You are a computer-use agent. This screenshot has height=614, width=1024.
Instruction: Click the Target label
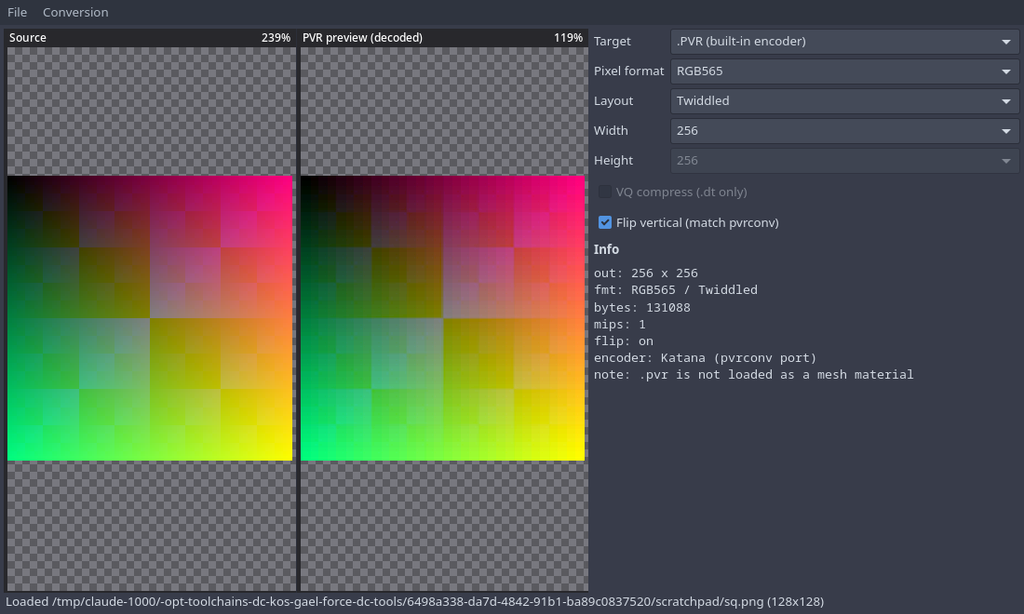(x=612, y=41)
